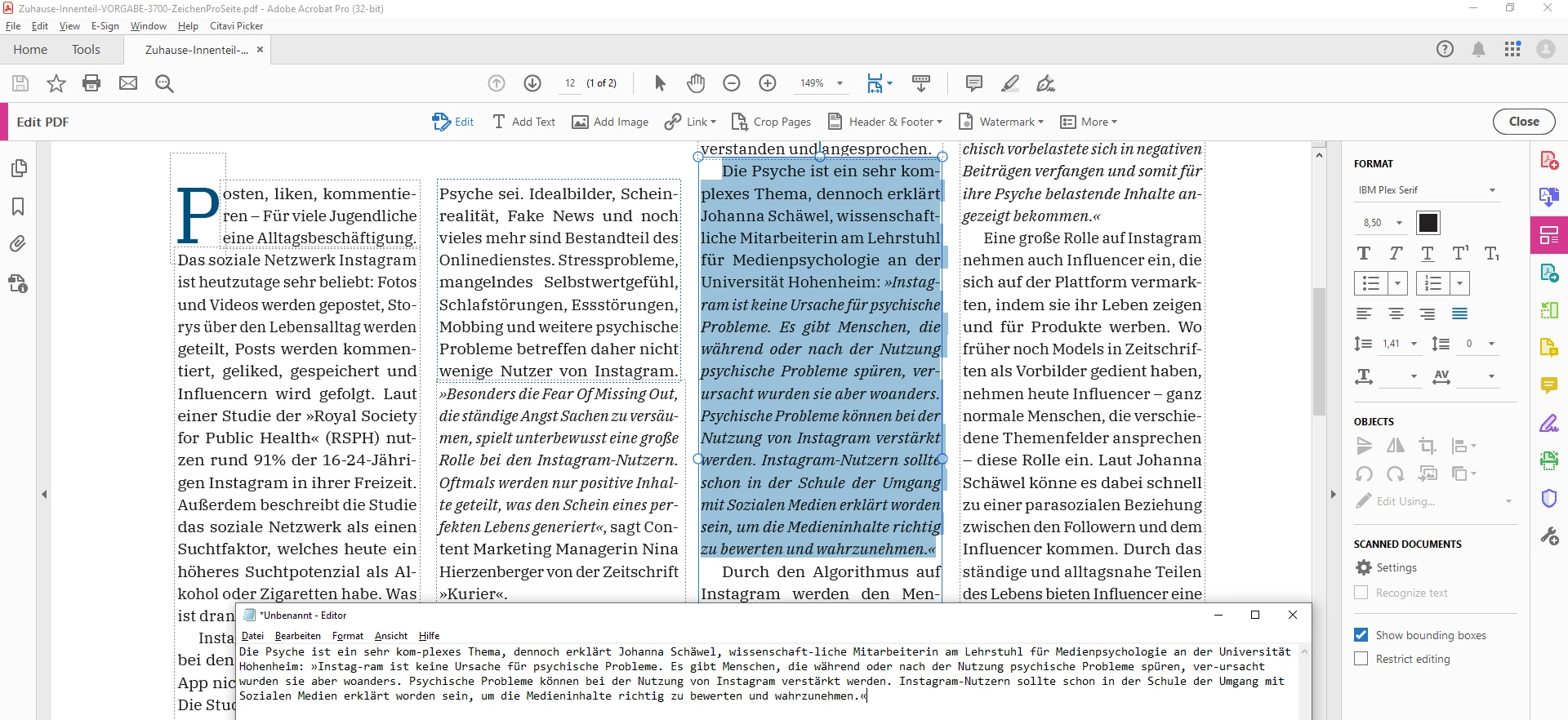Open the Header & Footer dropdown
1568x720 pixels.
[885, 122]
